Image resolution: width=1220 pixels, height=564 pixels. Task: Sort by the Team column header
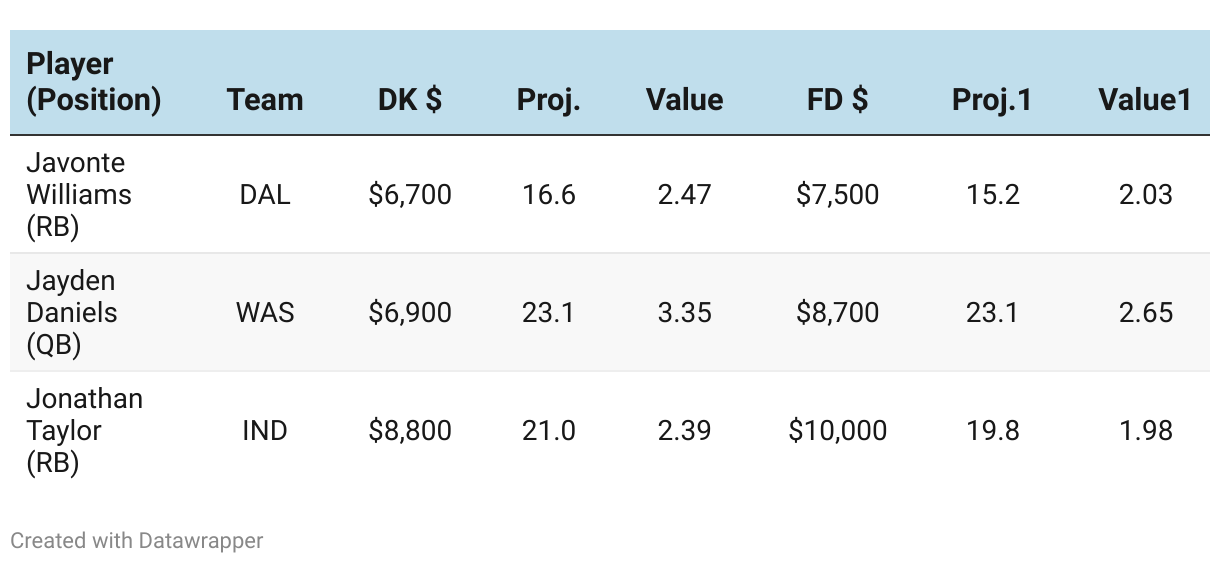[x=265, y=100]
